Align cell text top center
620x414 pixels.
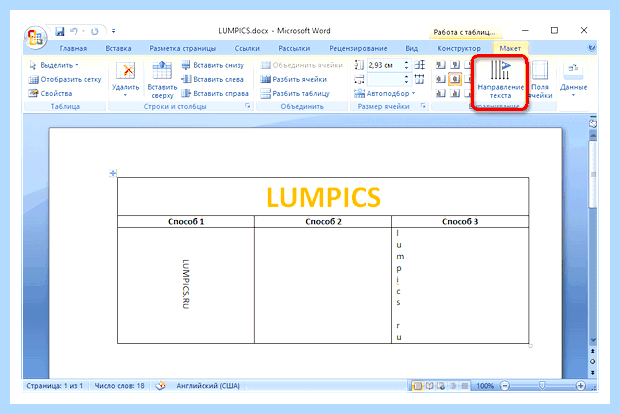[x=455, y=65]
